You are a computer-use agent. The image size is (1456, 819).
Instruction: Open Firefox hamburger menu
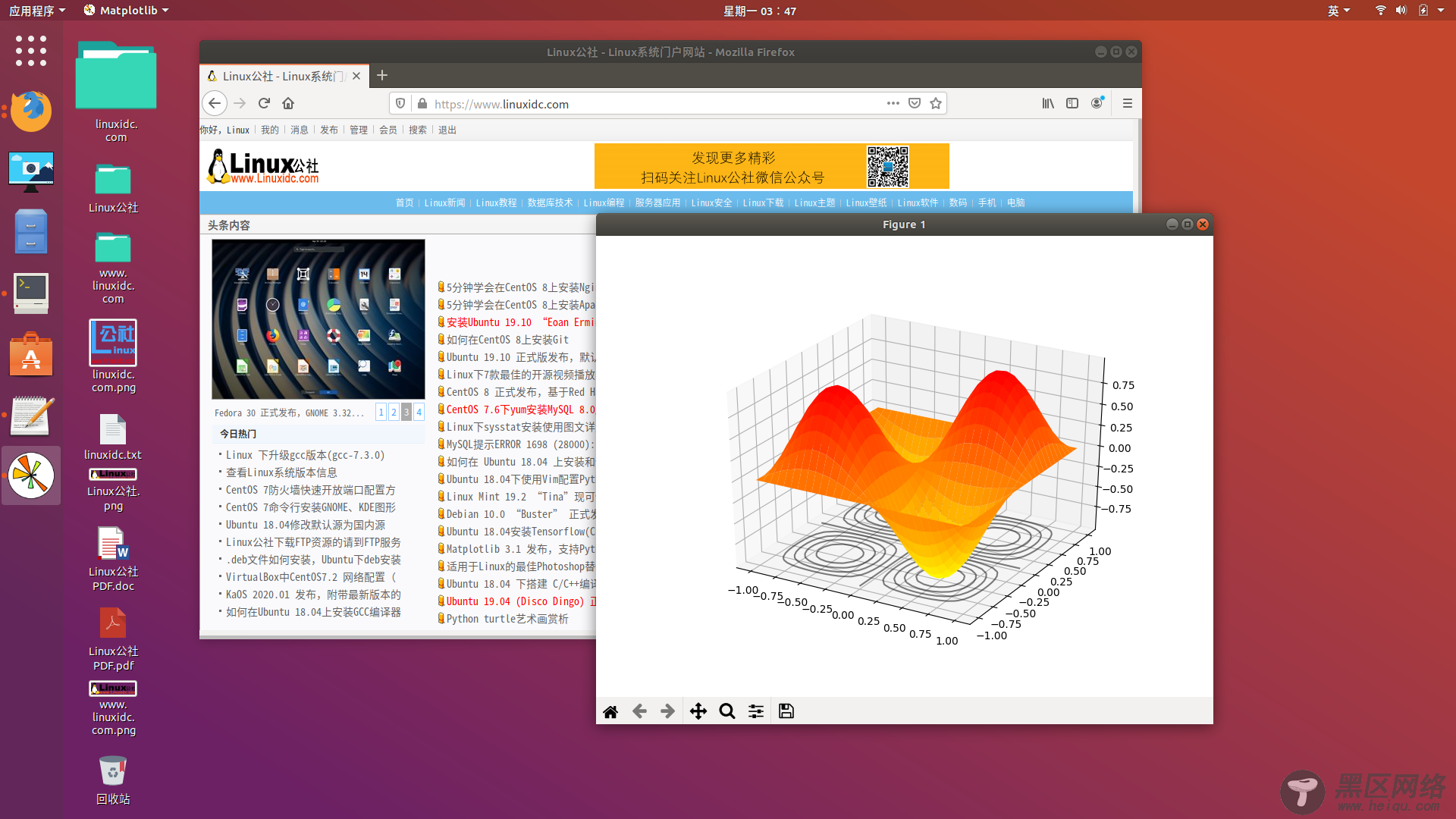(x=1128, y=103)
